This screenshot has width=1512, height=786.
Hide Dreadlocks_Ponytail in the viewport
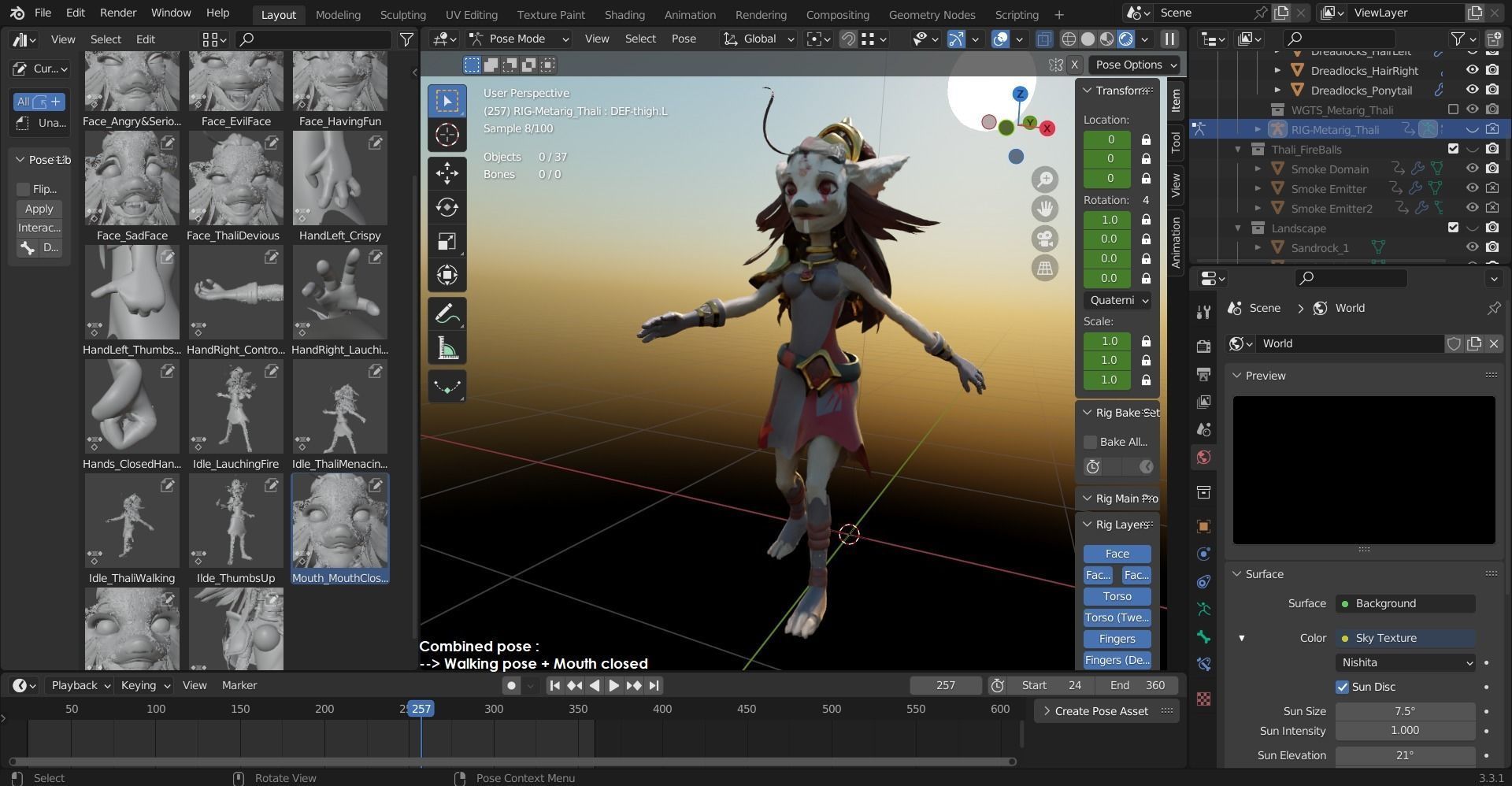click(x=1472, y=90)
